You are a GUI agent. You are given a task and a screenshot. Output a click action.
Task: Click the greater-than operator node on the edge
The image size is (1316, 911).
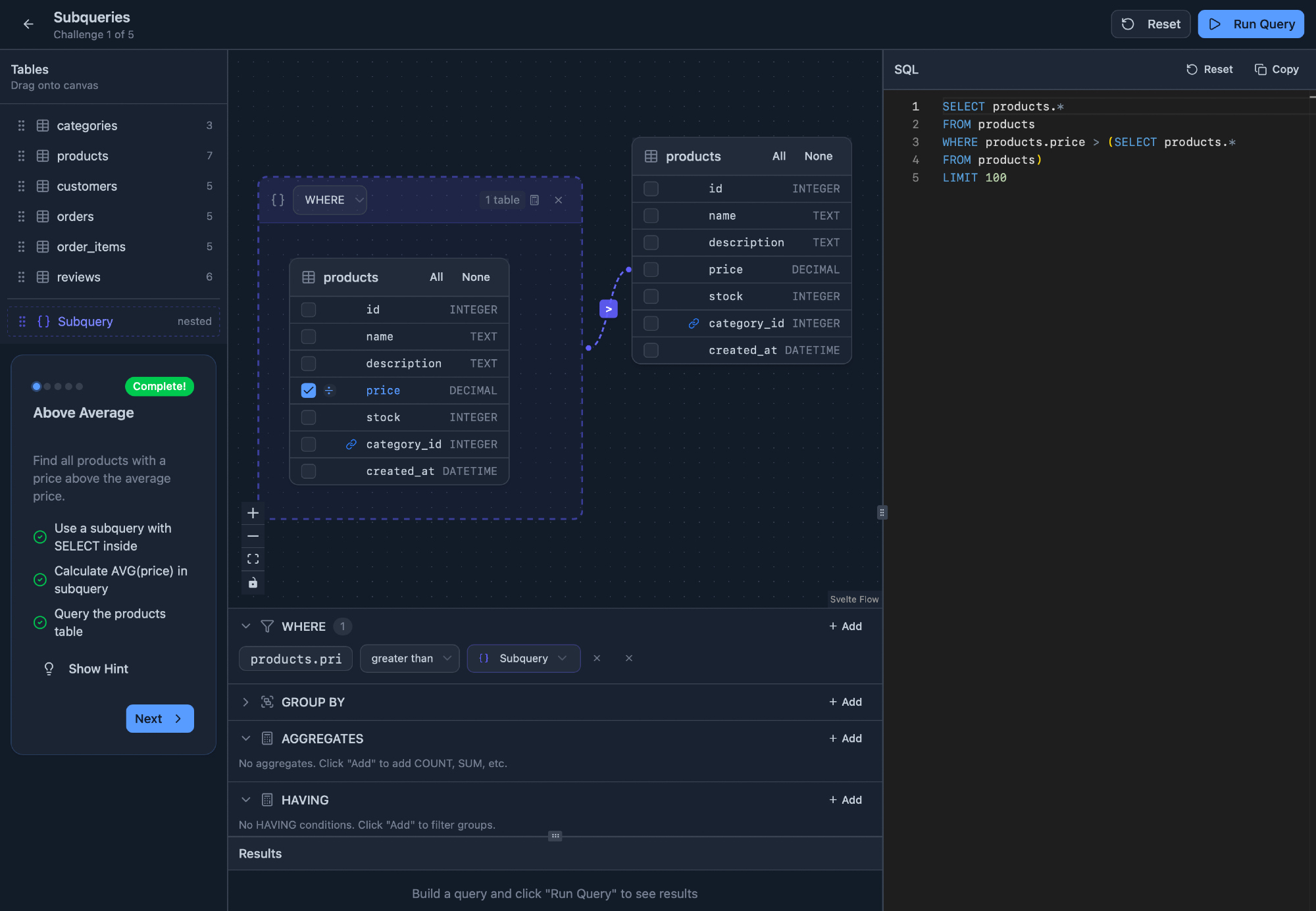tap(608, 308)
